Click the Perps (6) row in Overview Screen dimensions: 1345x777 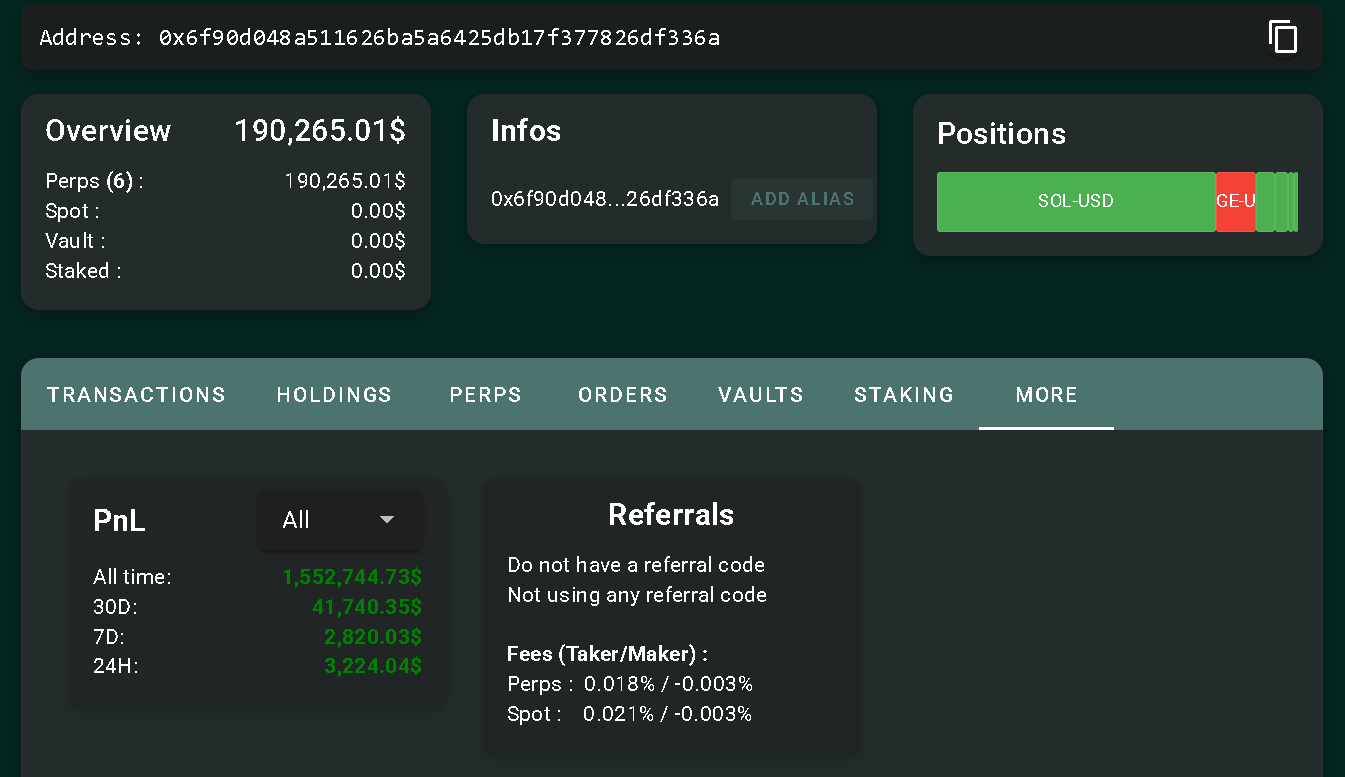(x=95, y=181)
